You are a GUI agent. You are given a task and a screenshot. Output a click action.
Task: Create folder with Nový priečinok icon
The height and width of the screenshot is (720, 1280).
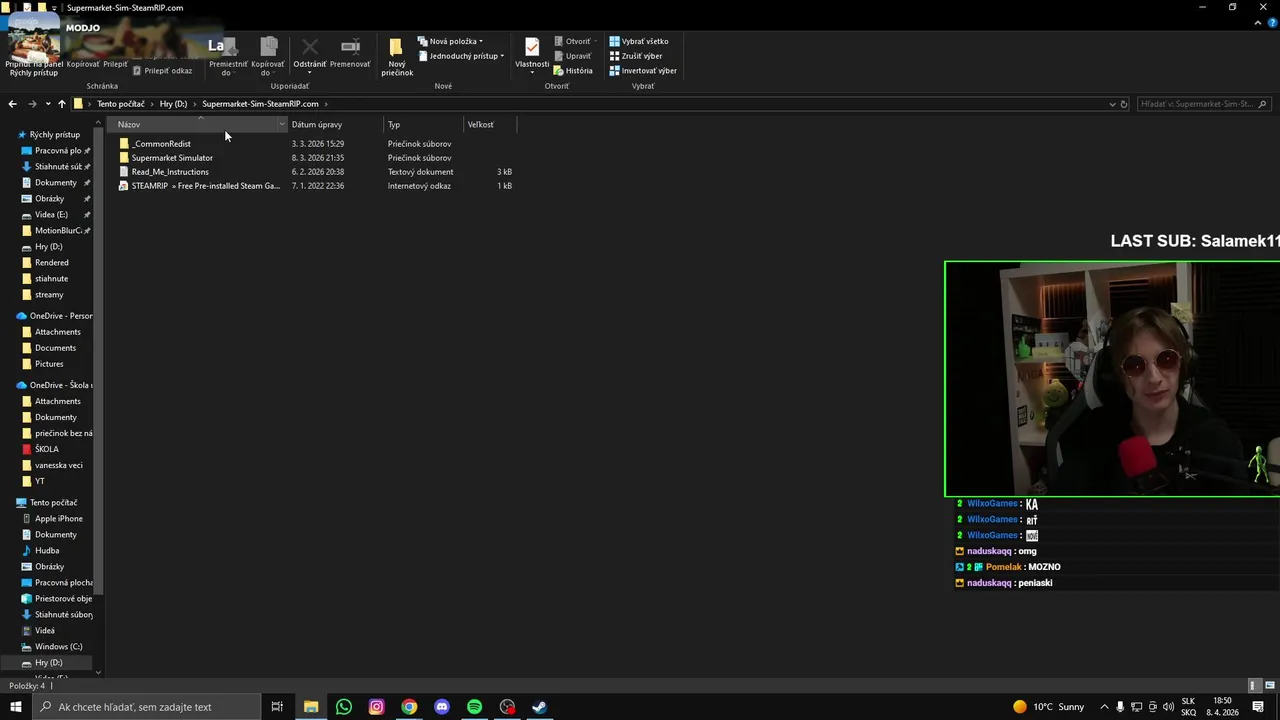pos(396,47)
